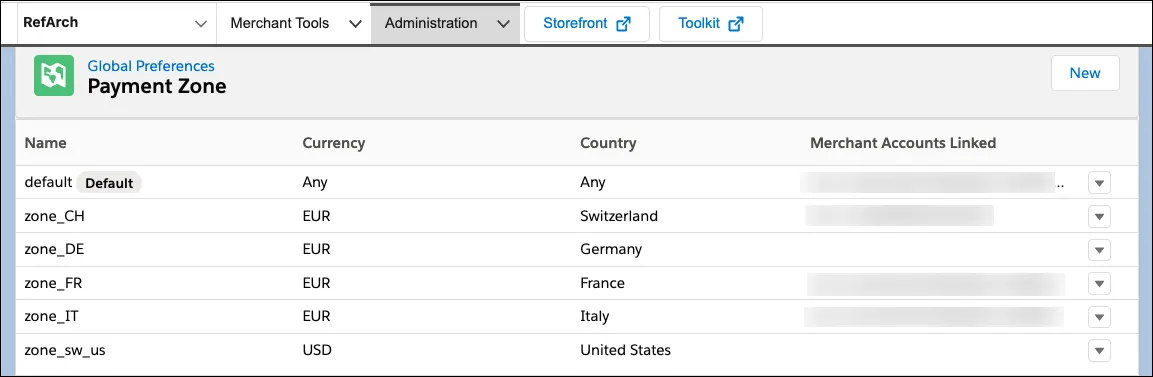The height and width of the screenshot is (377, 1153).
Task: Open the Administration menu
Action: click(446, 24)
